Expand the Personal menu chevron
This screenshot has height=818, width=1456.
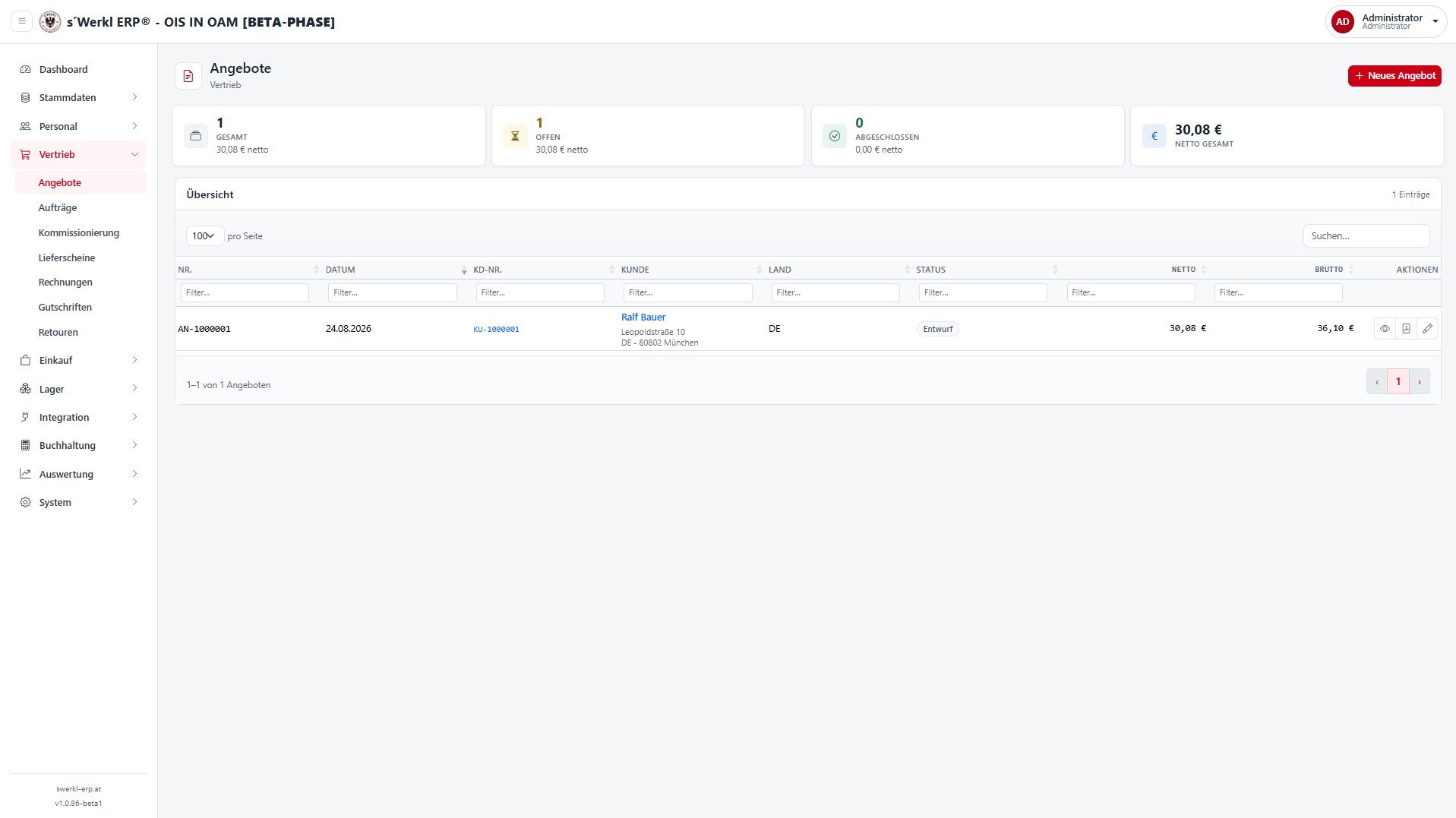[134, 126]
